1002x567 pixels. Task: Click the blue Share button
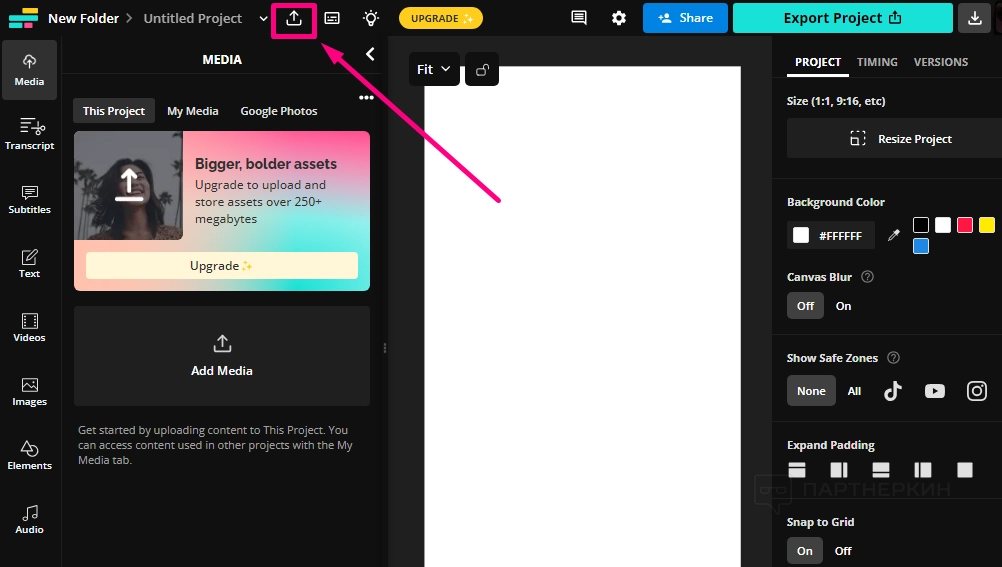[685, 18]
